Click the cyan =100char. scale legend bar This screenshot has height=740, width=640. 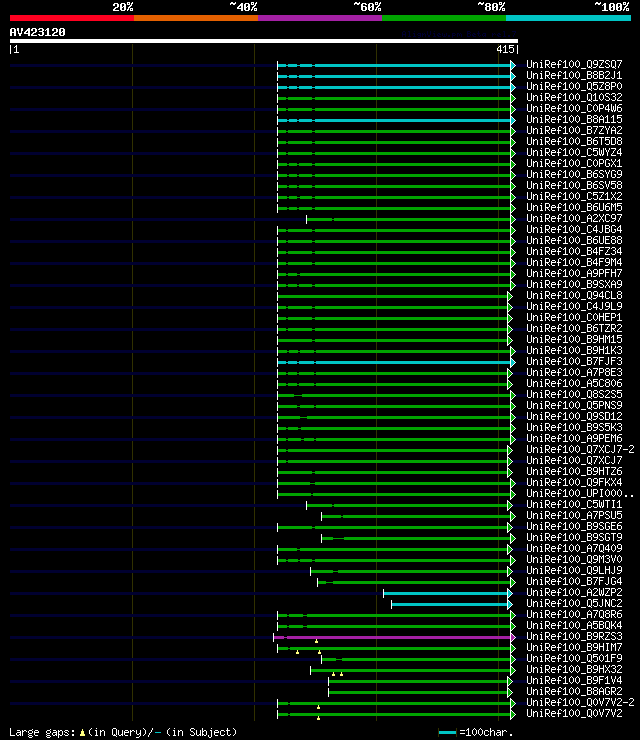click(447, 732)
